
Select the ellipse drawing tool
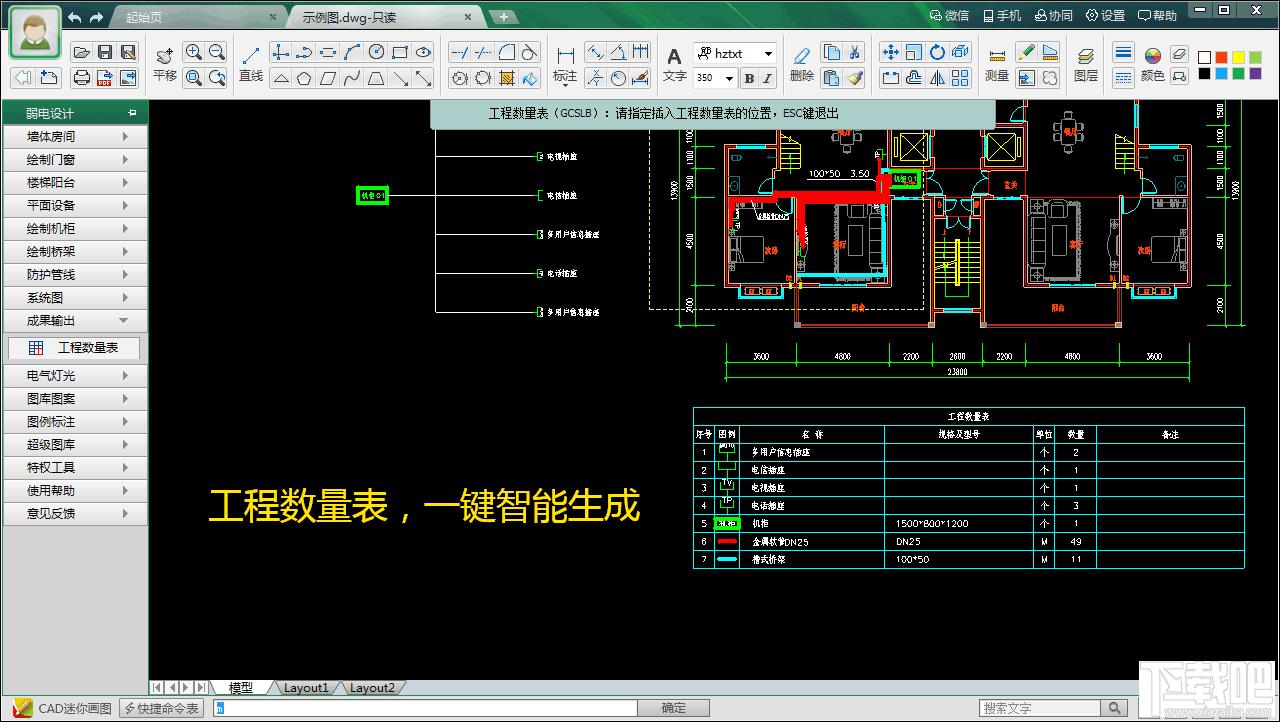(x=424, y=52)
